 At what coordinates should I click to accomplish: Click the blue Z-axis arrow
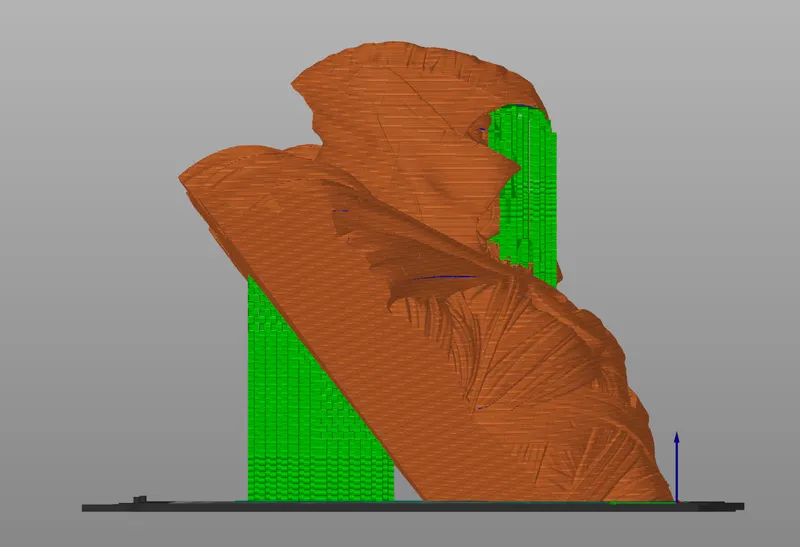coord(677,467)
